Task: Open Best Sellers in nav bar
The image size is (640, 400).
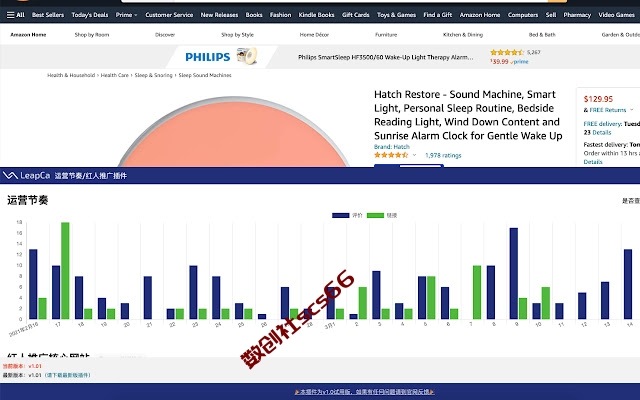Action: point(48,15)
